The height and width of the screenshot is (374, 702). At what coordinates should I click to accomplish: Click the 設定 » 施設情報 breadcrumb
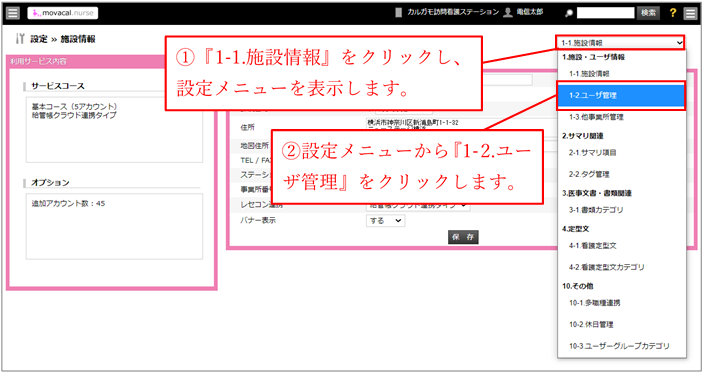[63, 39]
